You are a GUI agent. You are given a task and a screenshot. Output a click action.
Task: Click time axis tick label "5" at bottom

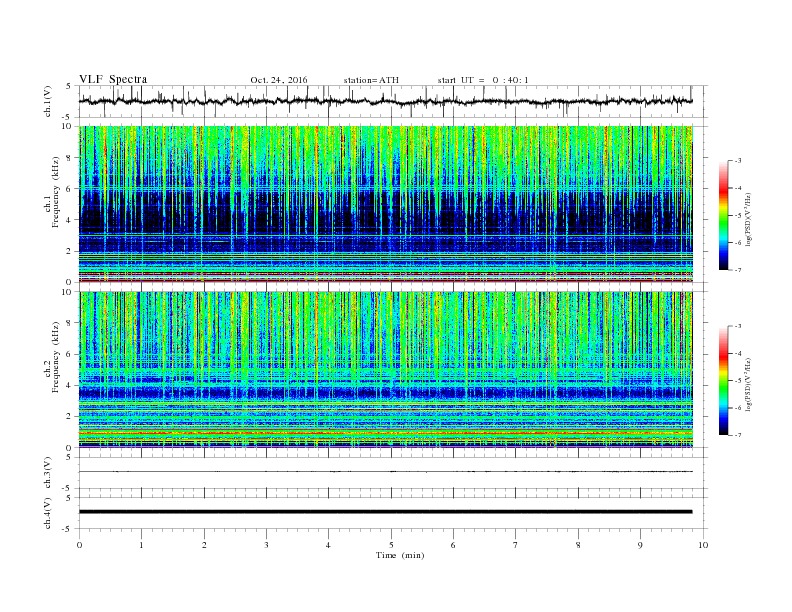pos(391,545)
